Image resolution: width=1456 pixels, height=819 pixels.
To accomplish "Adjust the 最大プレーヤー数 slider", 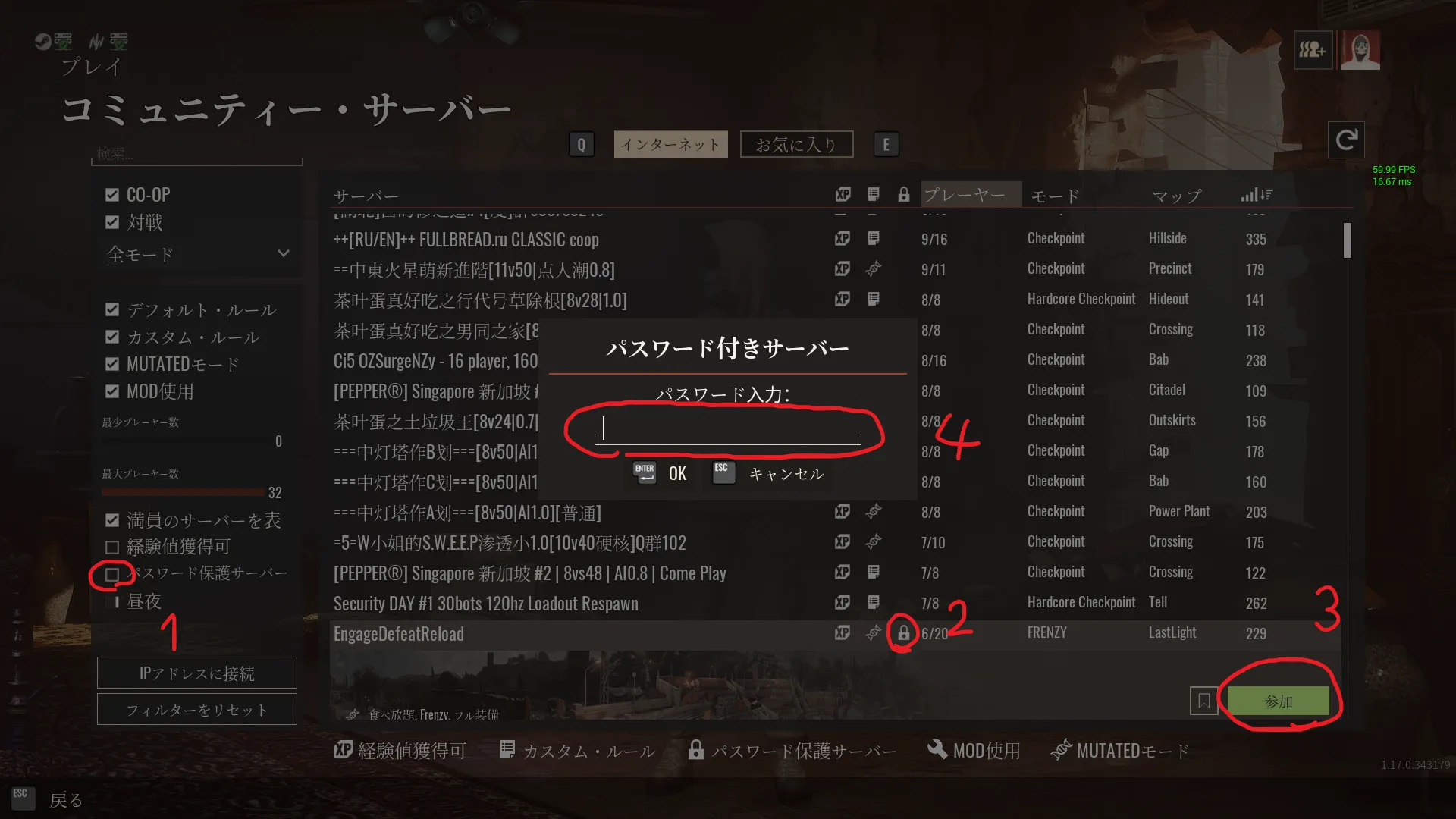I will click(x=183, y=492).
